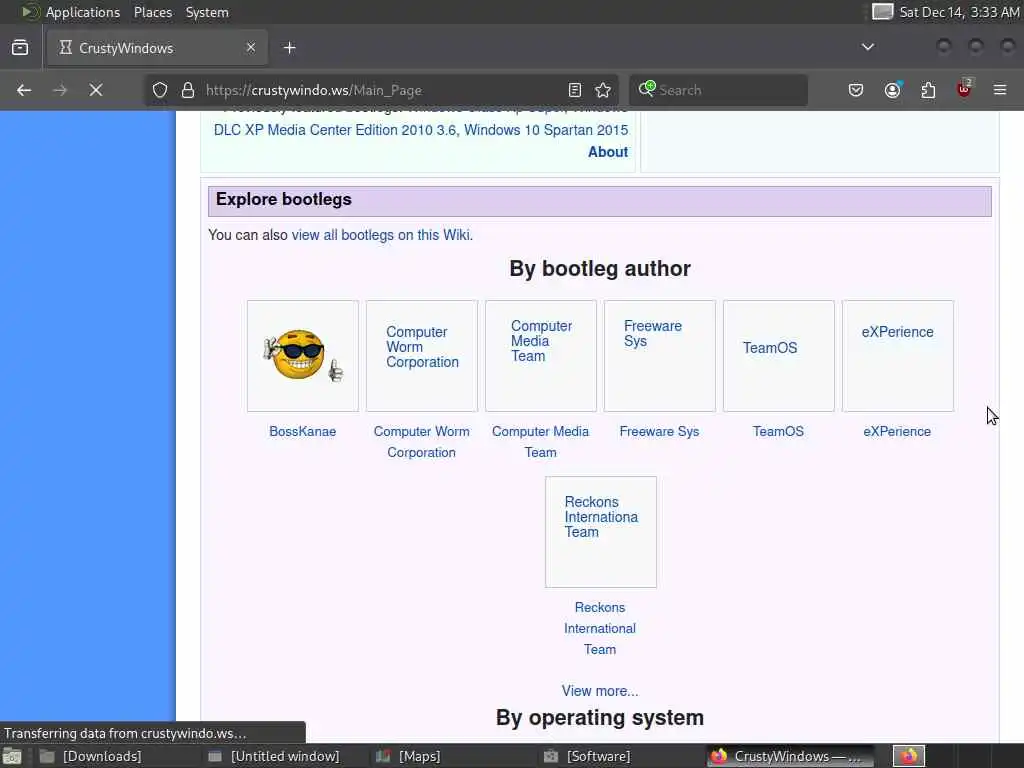The height and width of the screenshot is (768, 1024).
Task: Open the eXPerience caption link
Action: pos(897,432)
